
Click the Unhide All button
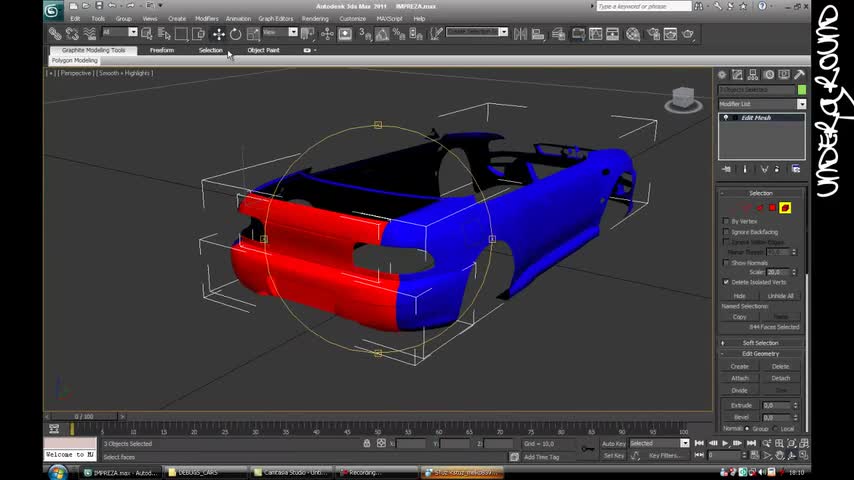tap(780, 296)
